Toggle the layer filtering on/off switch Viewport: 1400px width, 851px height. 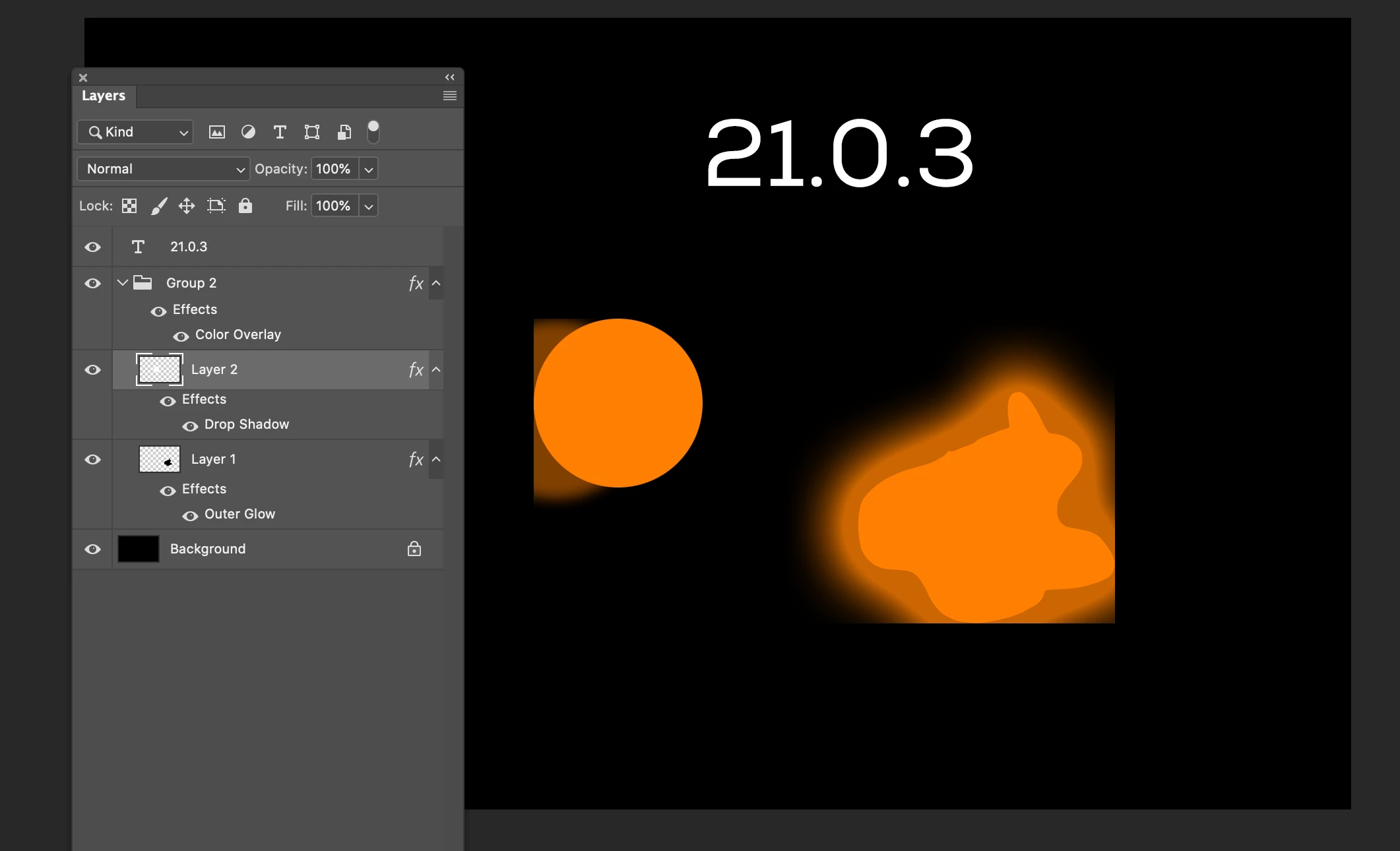(x=373, y=131)
